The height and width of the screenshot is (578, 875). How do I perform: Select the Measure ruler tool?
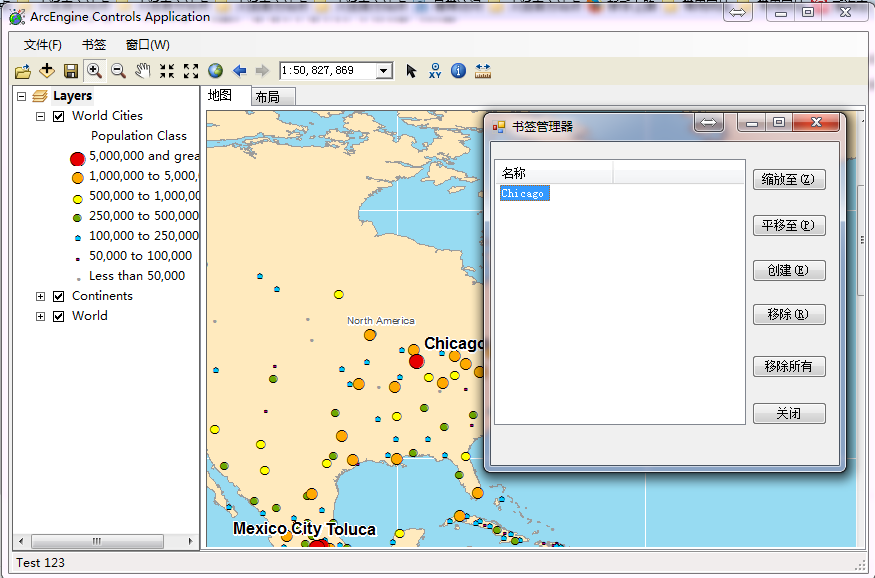(483, 71)
